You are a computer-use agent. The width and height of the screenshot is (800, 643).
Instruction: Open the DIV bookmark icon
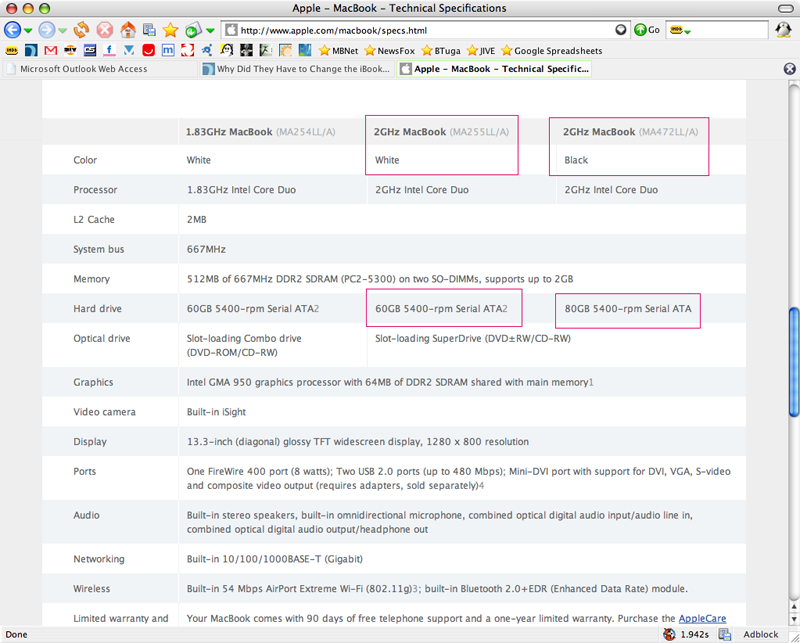click(70, 51)
